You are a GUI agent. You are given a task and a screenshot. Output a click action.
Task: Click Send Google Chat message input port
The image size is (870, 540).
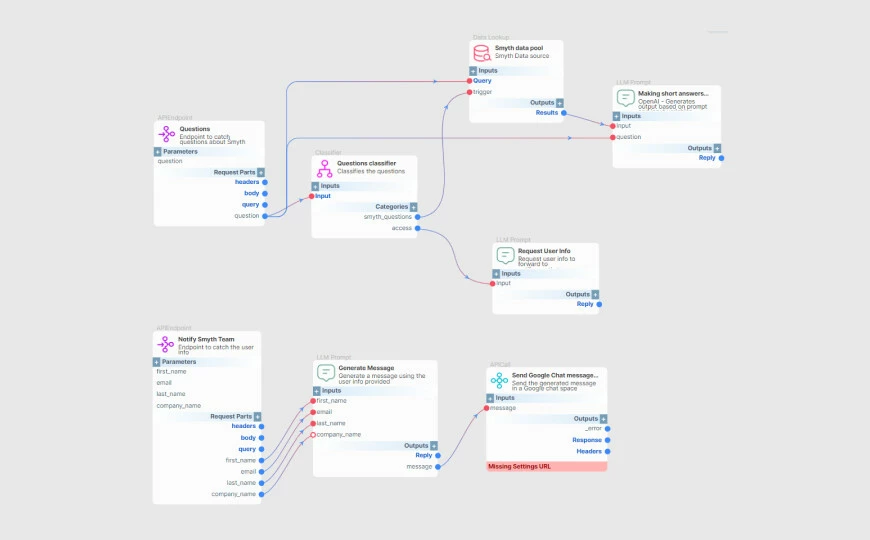click(487, 408)
